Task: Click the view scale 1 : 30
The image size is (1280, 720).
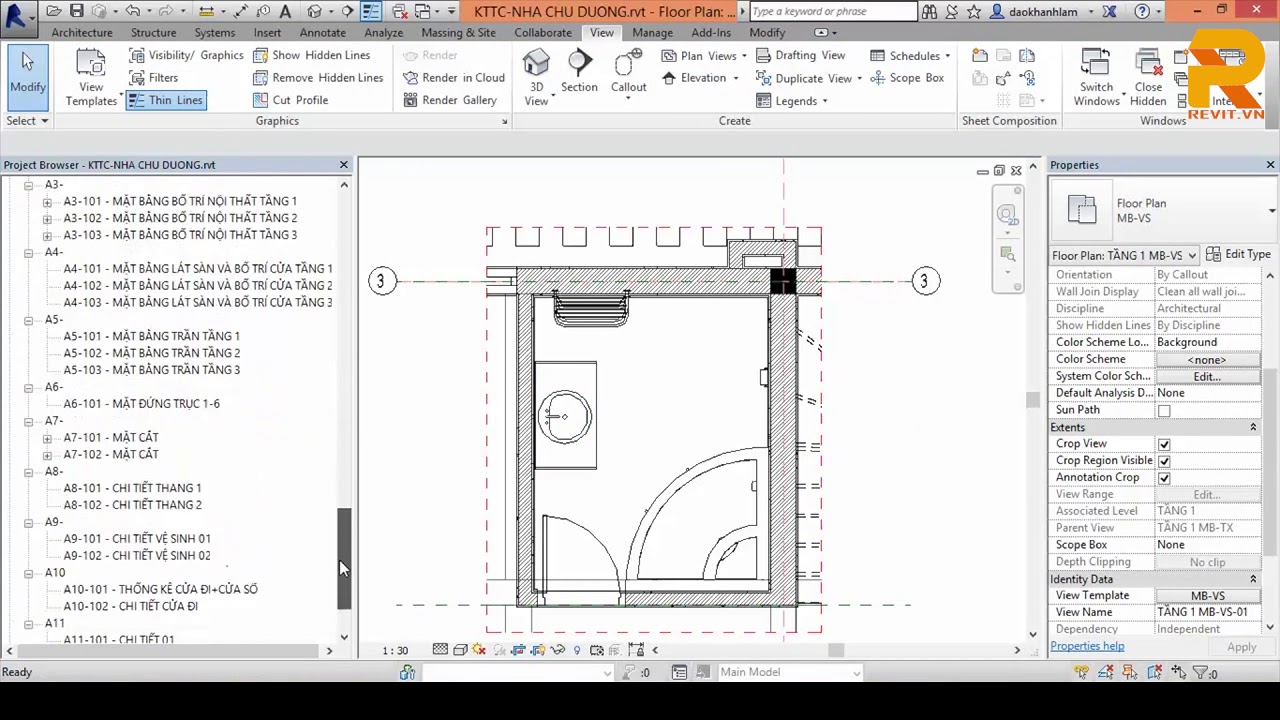Action: (x=395, y=650)
